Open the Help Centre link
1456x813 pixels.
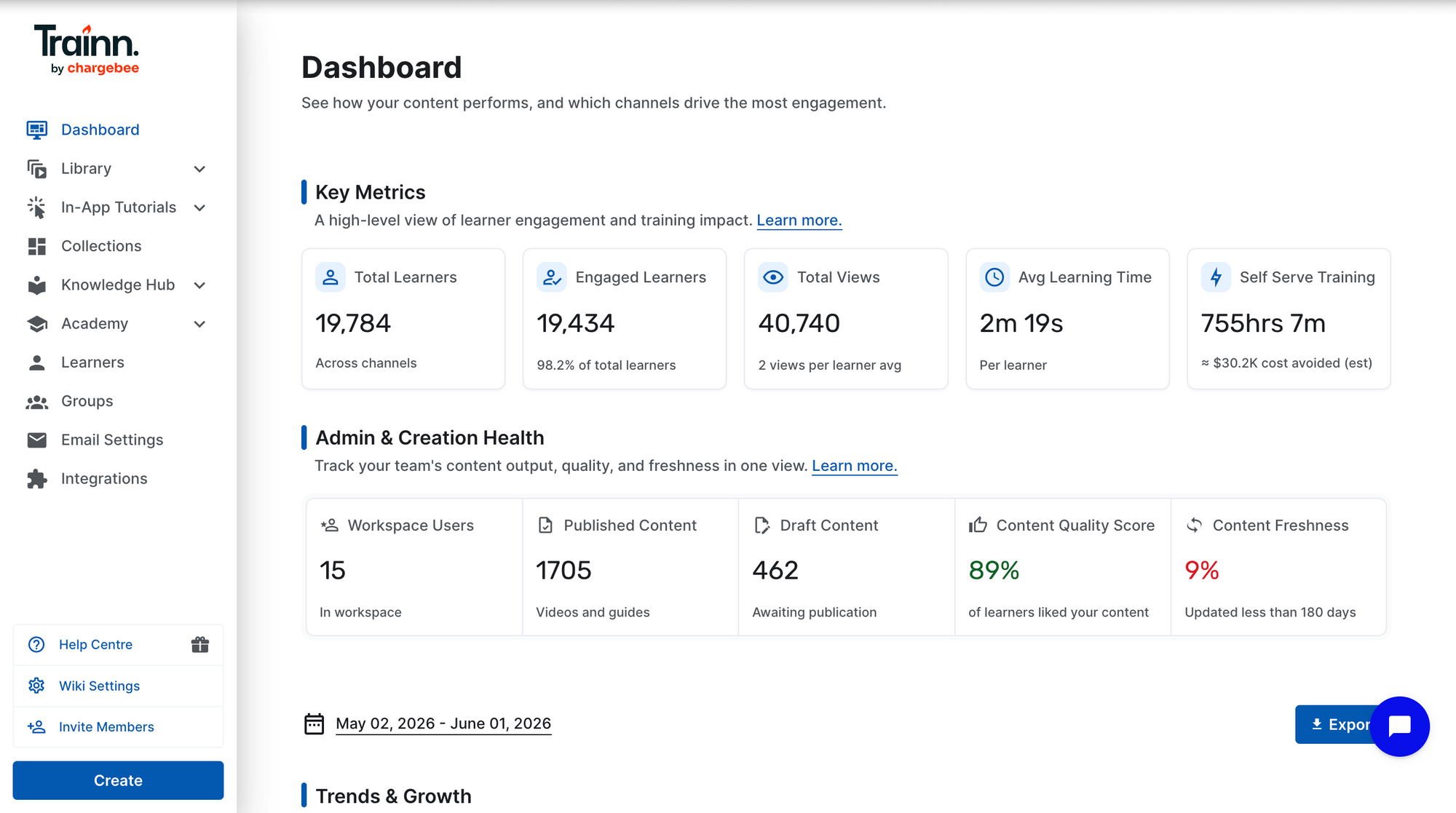pyautogui.click(x=95, y=645)
